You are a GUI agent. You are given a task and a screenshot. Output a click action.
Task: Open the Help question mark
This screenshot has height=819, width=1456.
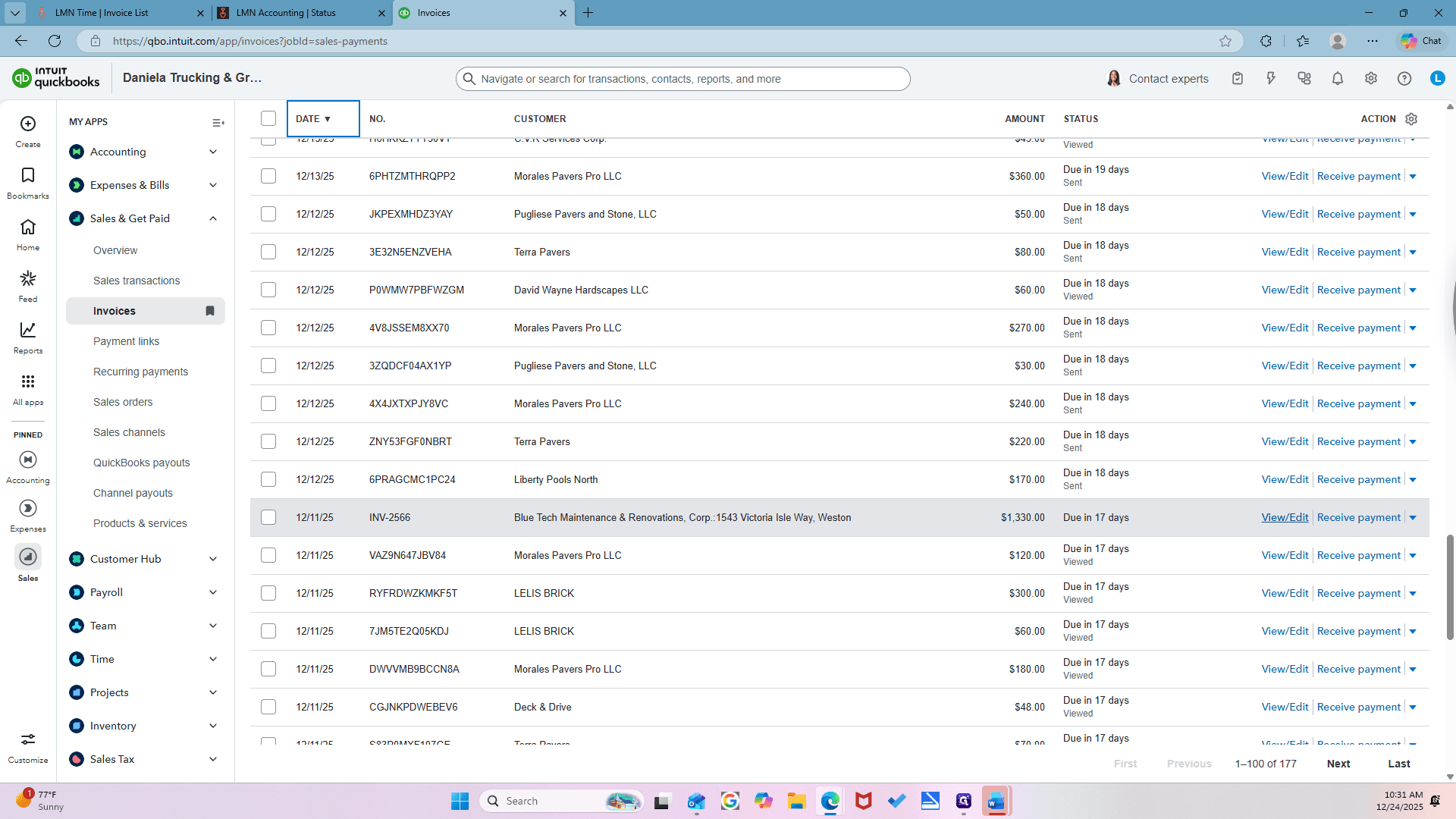pyautogui.click(x=1404, y=78)
